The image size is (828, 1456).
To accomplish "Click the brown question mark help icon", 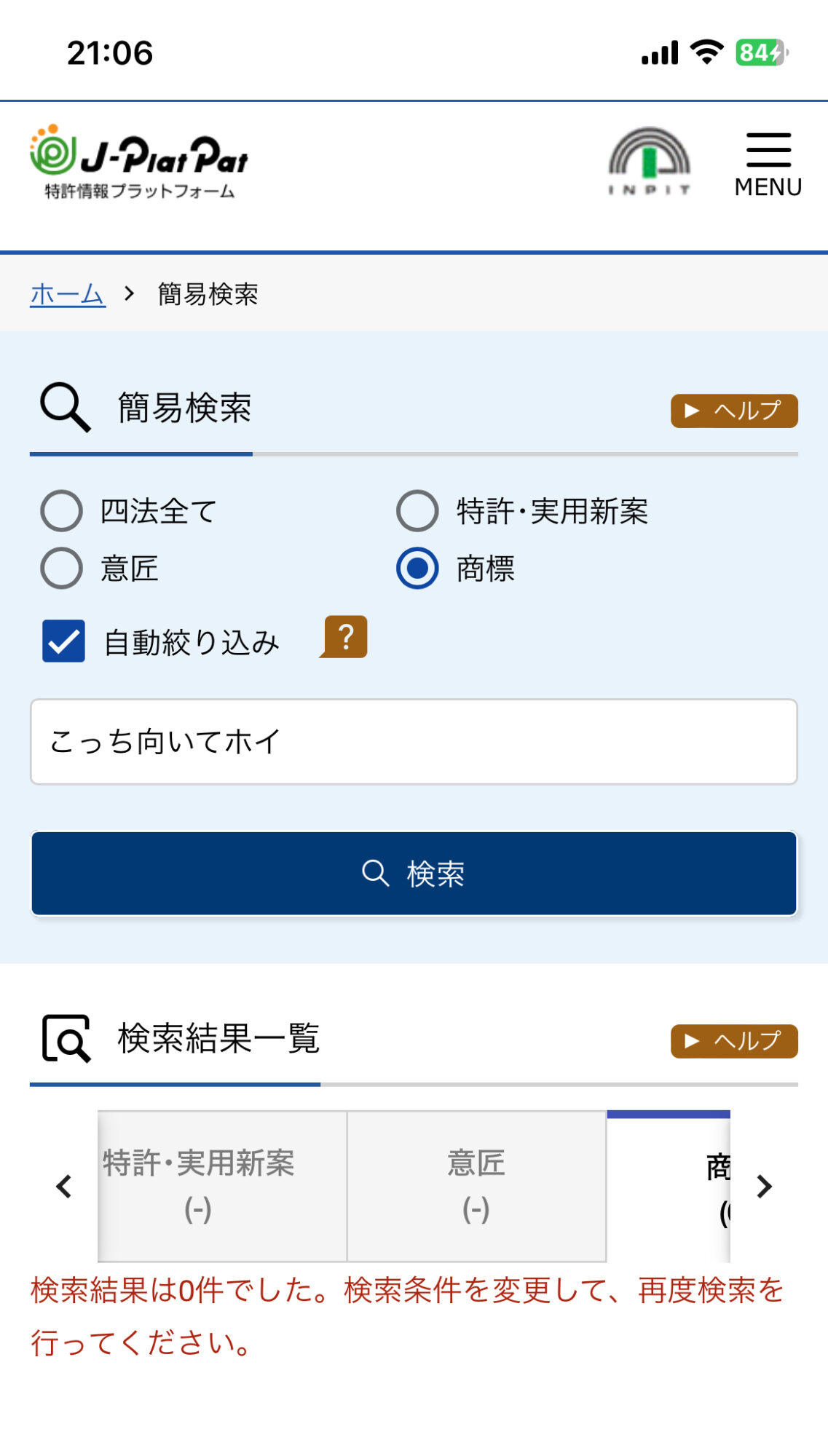I will point(345,637).
